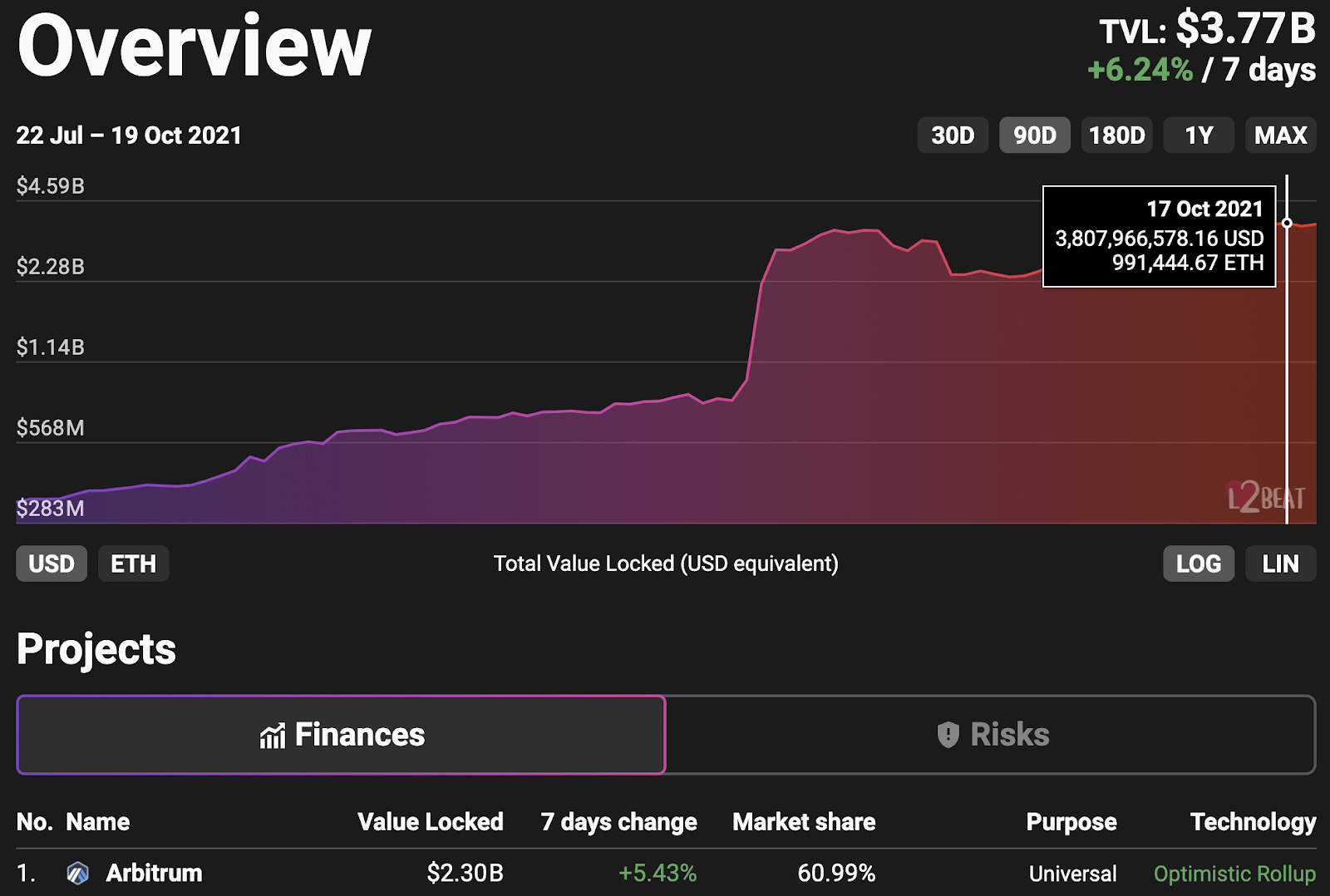This screenshot has height=896, width=1330.
Task: Select the 90D time range
Action: coord(1035,135)
